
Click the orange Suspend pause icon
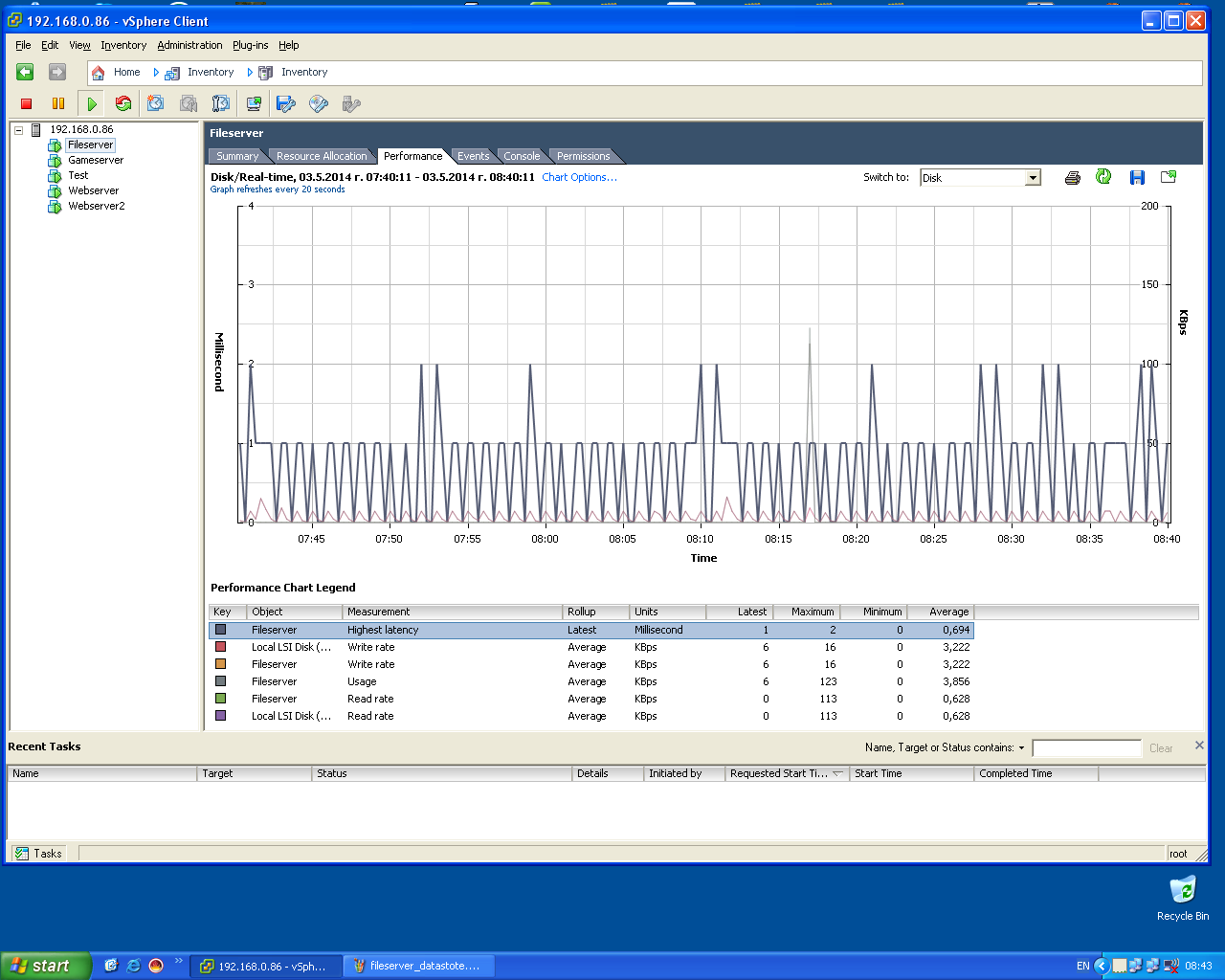coord(58,103)
